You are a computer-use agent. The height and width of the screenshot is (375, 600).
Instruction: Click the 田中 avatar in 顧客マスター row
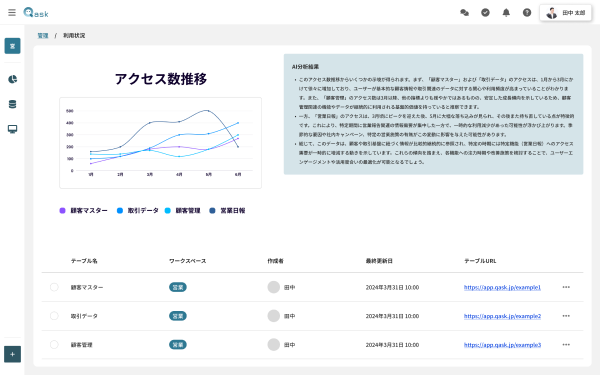[x=274, y=287]
